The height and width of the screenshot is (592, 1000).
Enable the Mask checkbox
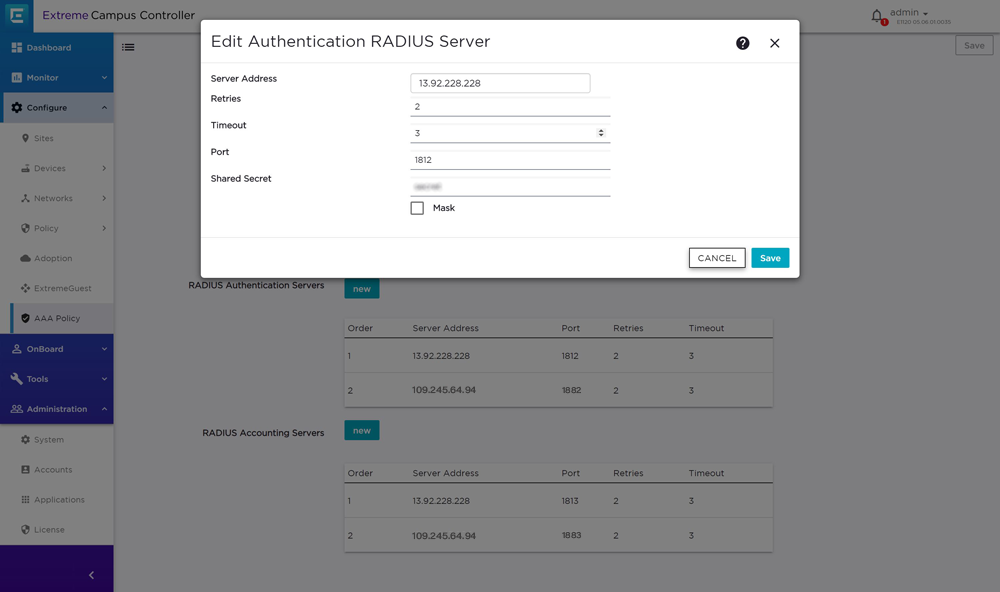point(417,208)
